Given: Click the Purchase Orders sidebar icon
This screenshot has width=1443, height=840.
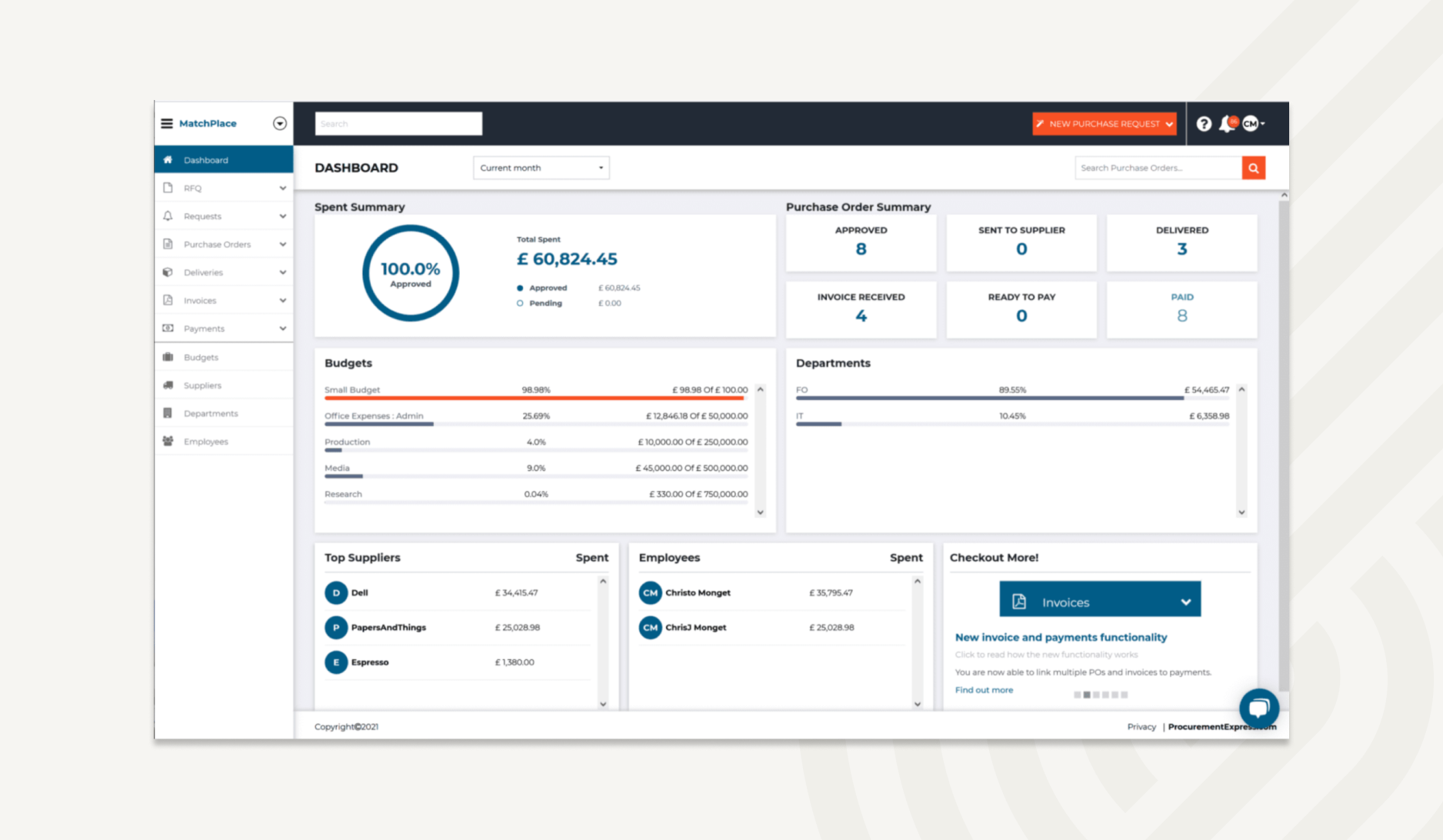Looking at the screenshot, I should pos(168,244).
